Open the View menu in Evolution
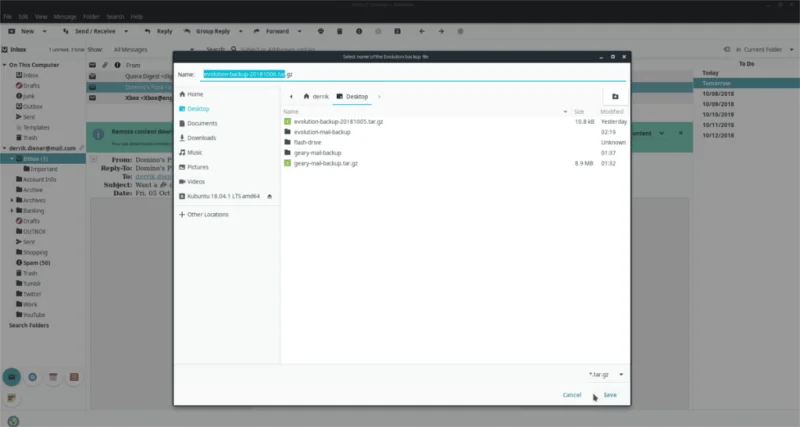Screen dimensions: 800x427 pos(41,16)
